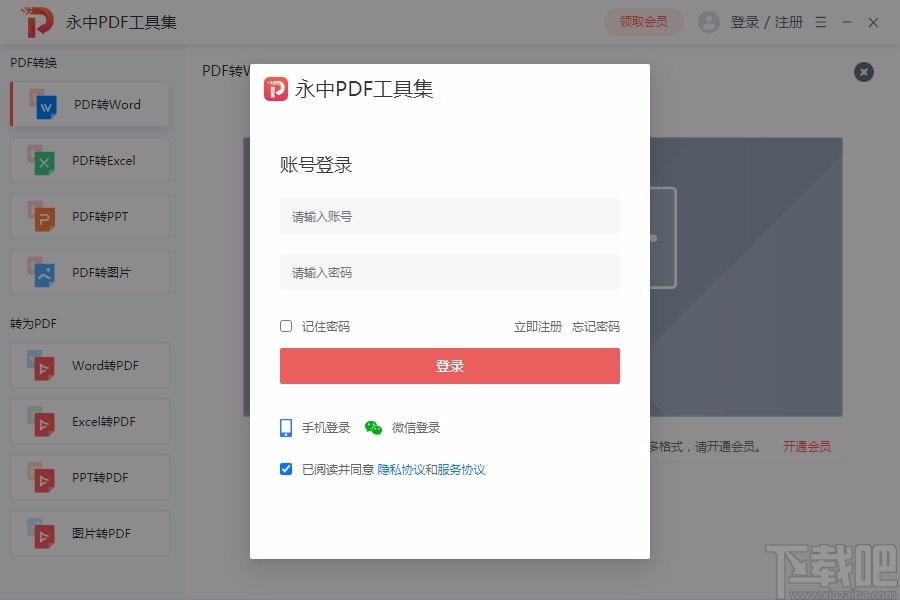Viewport: 900px width, 600px height.
Task: Click the 领取会员 membership button
Action: coord(643,21)
